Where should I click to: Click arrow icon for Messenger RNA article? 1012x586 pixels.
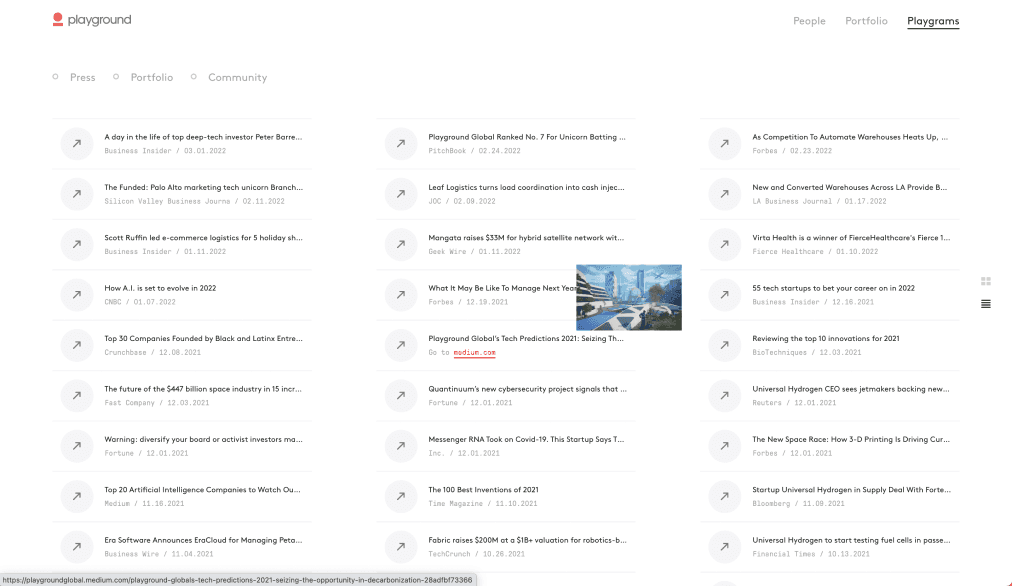click(401, 445)
